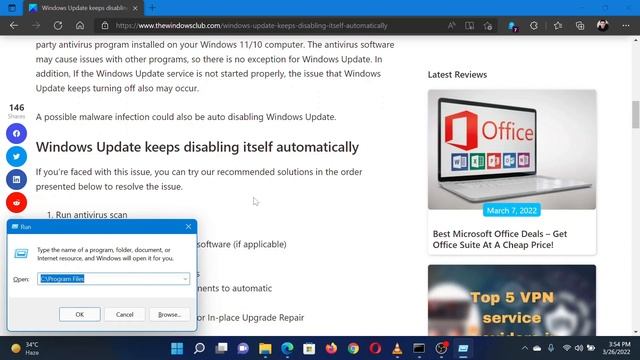
Task: Open Microsoft Store from taskbar
Action: [x=309, y=349]
